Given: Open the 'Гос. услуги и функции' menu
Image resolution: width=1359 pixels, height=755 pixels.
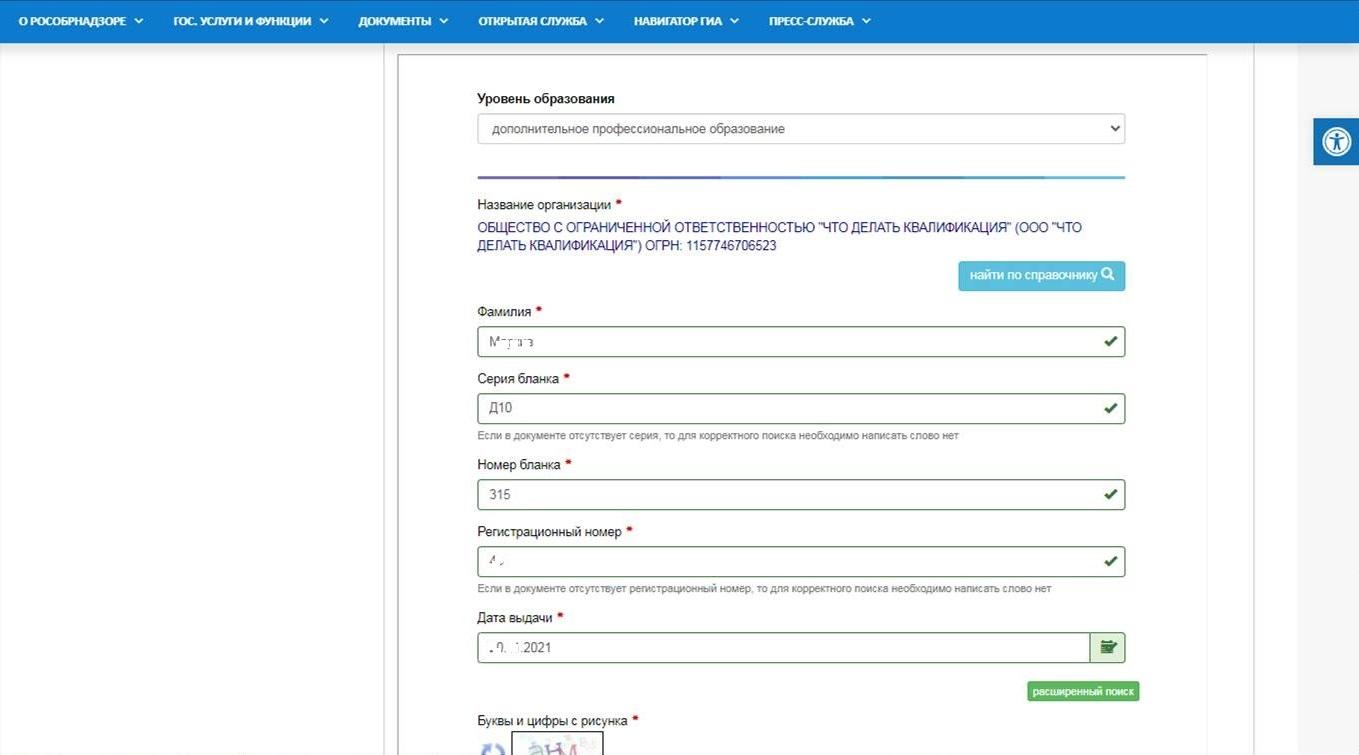Looking at the screenshot, I should (x=250, y=21).
